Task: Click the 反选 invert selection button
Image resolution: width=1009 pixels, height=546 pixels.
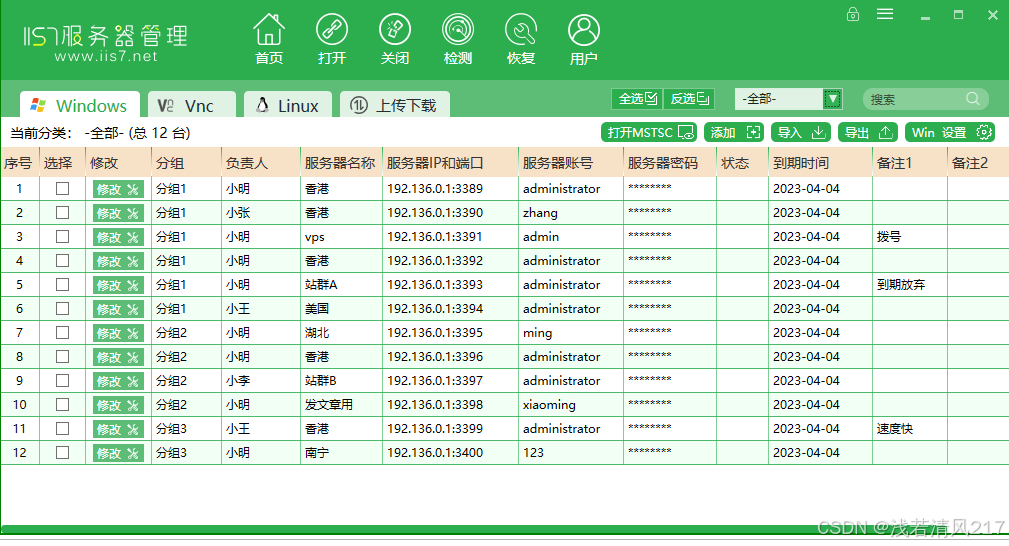Action: click(689, 99)
